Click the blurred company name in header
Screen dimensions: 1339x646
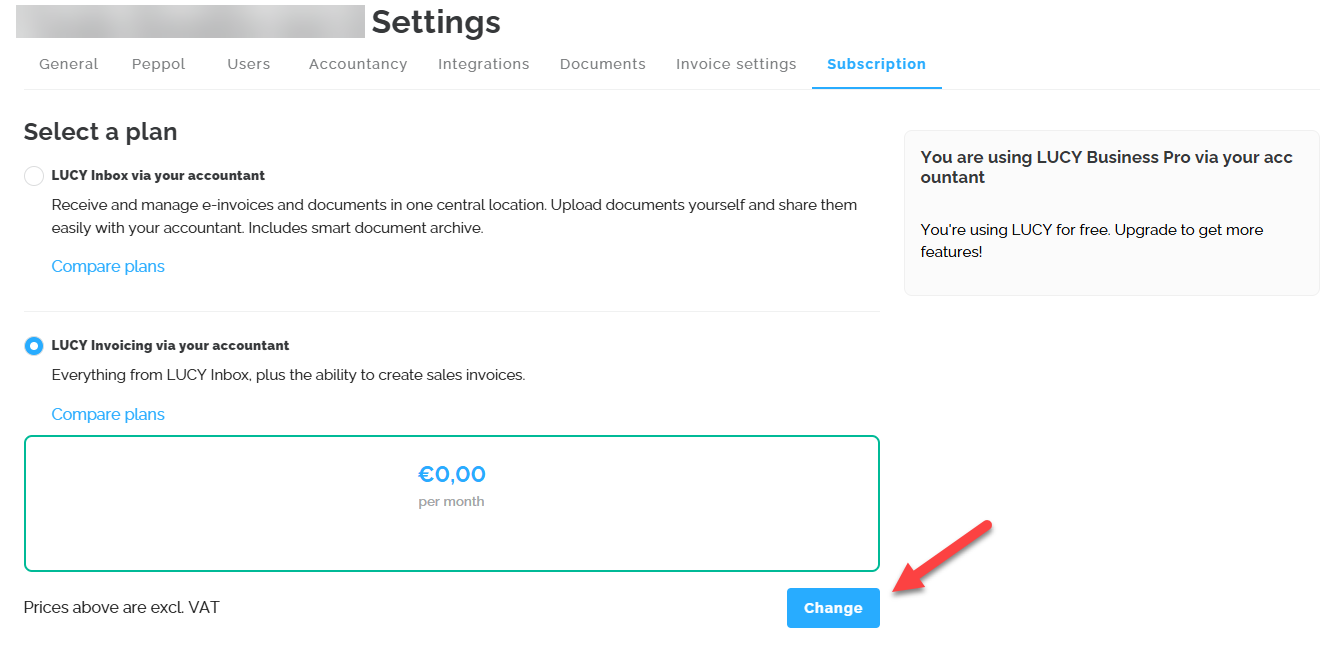pyautogui.click(x=190, y=21)
